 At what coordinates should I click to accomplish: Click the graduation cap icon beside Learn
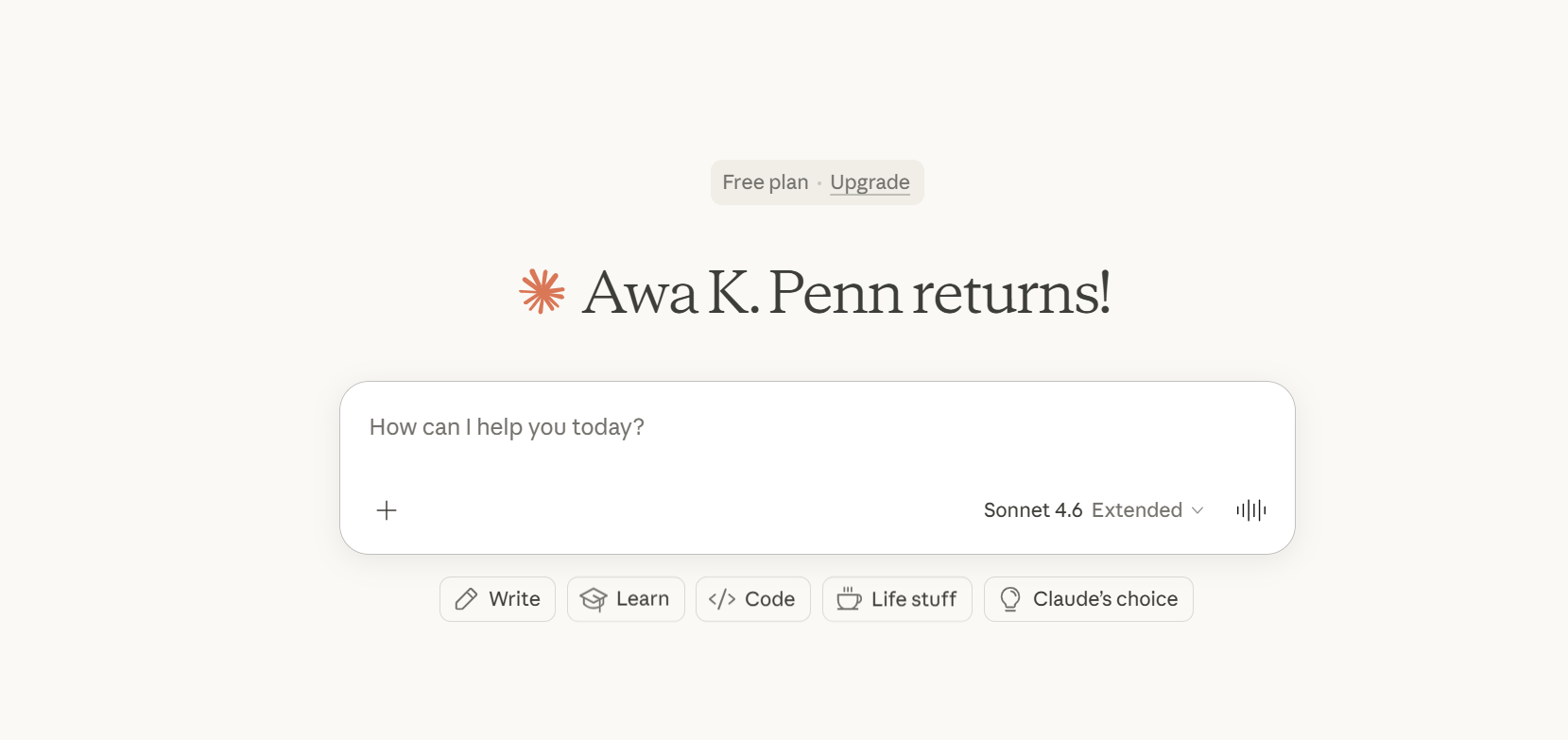coord(594,599)
